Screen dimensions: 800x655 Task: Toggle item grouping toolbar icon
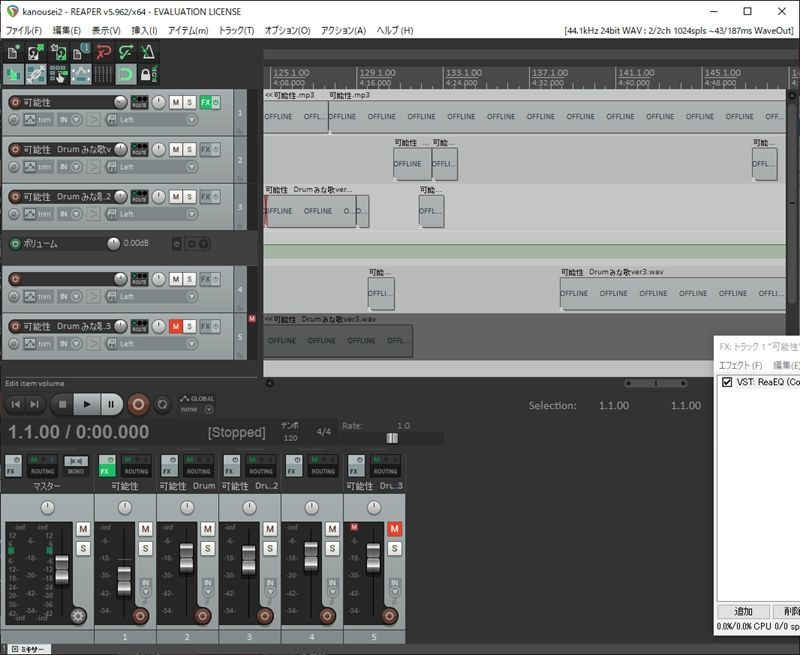point(35,74)
